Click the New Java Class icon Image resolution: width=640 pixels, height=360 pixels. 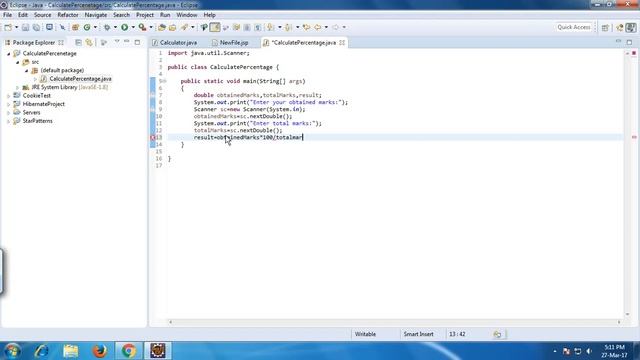(x=87, y=27)
